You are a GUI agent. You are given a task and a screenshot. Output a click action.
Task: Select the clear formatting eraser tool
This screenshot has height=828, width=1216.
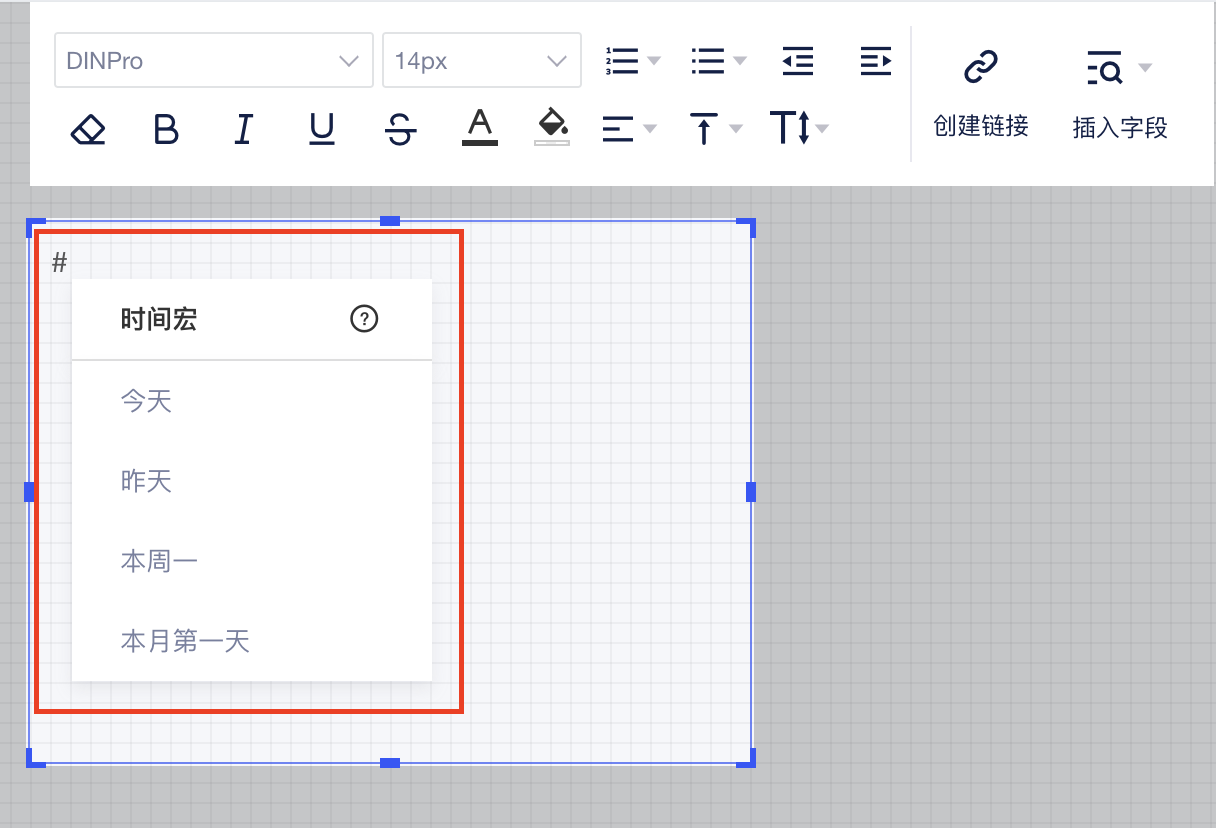click(x=88, y=128)
